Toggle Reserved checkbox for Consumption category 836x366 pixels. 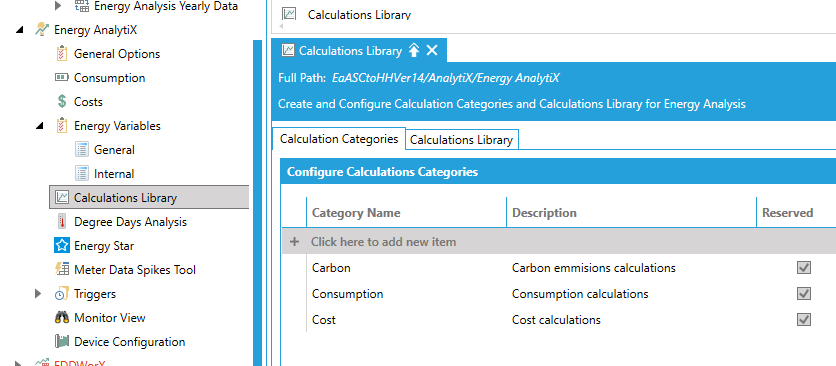[x=803, y=293]
